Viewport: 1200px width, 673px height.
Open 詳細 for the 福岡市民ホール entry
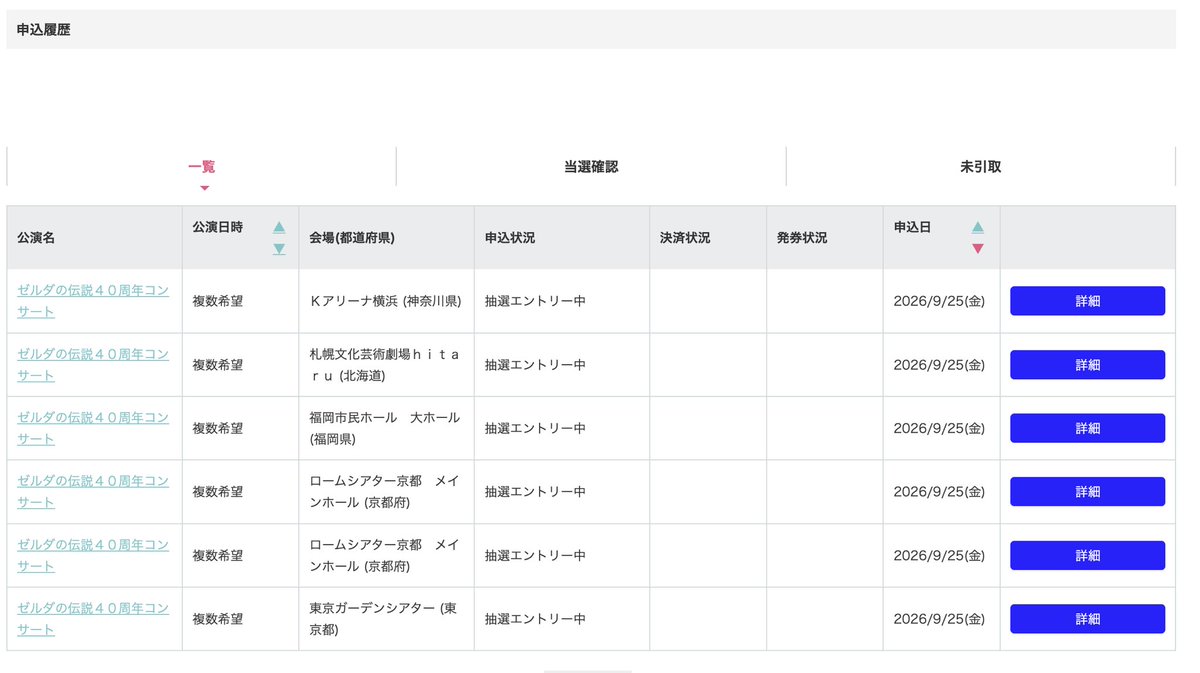(x=1087, y=428)
